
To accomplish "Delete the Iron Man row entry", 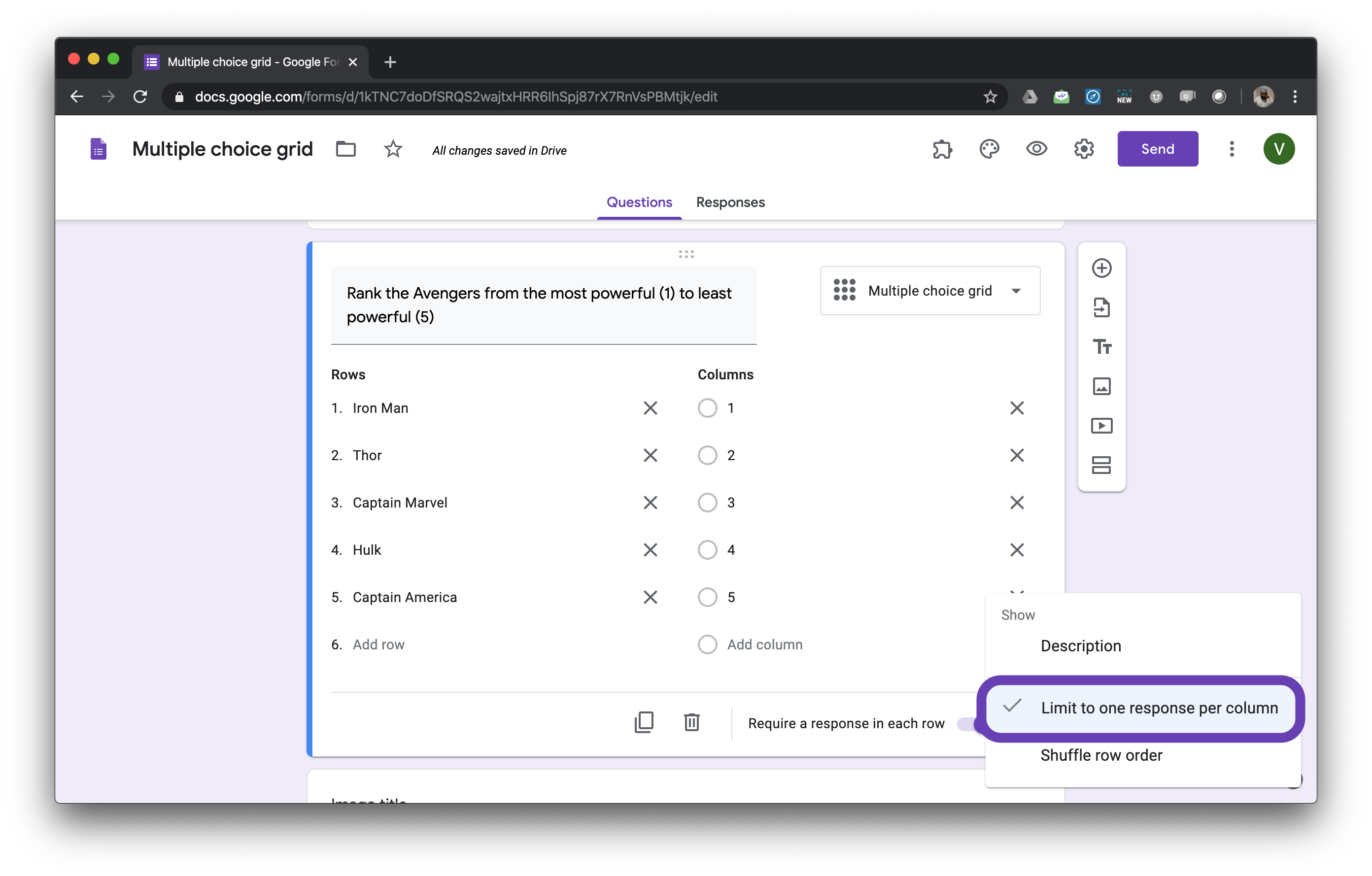I will (651, 408).
